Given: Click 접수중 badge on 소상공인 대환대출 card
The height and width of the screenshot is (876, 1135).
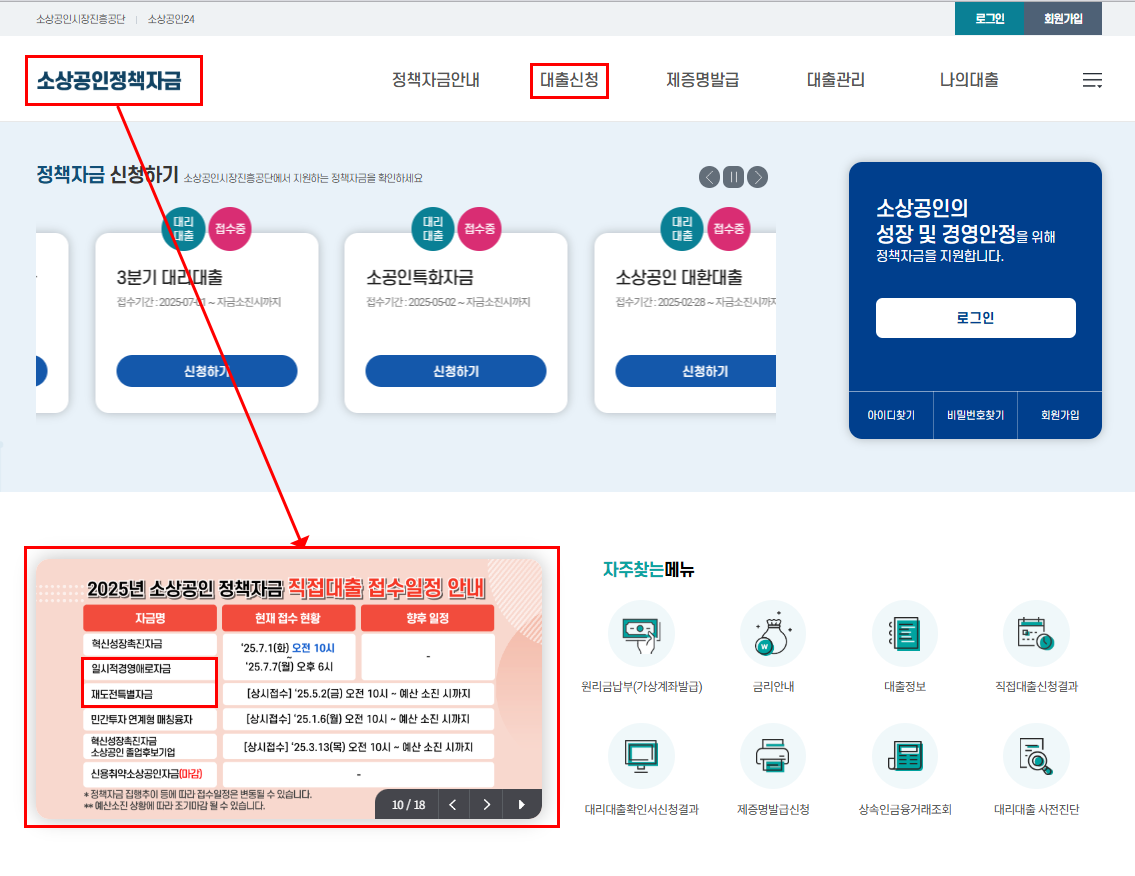Looking at the screenshot, I should coord(728,229).
